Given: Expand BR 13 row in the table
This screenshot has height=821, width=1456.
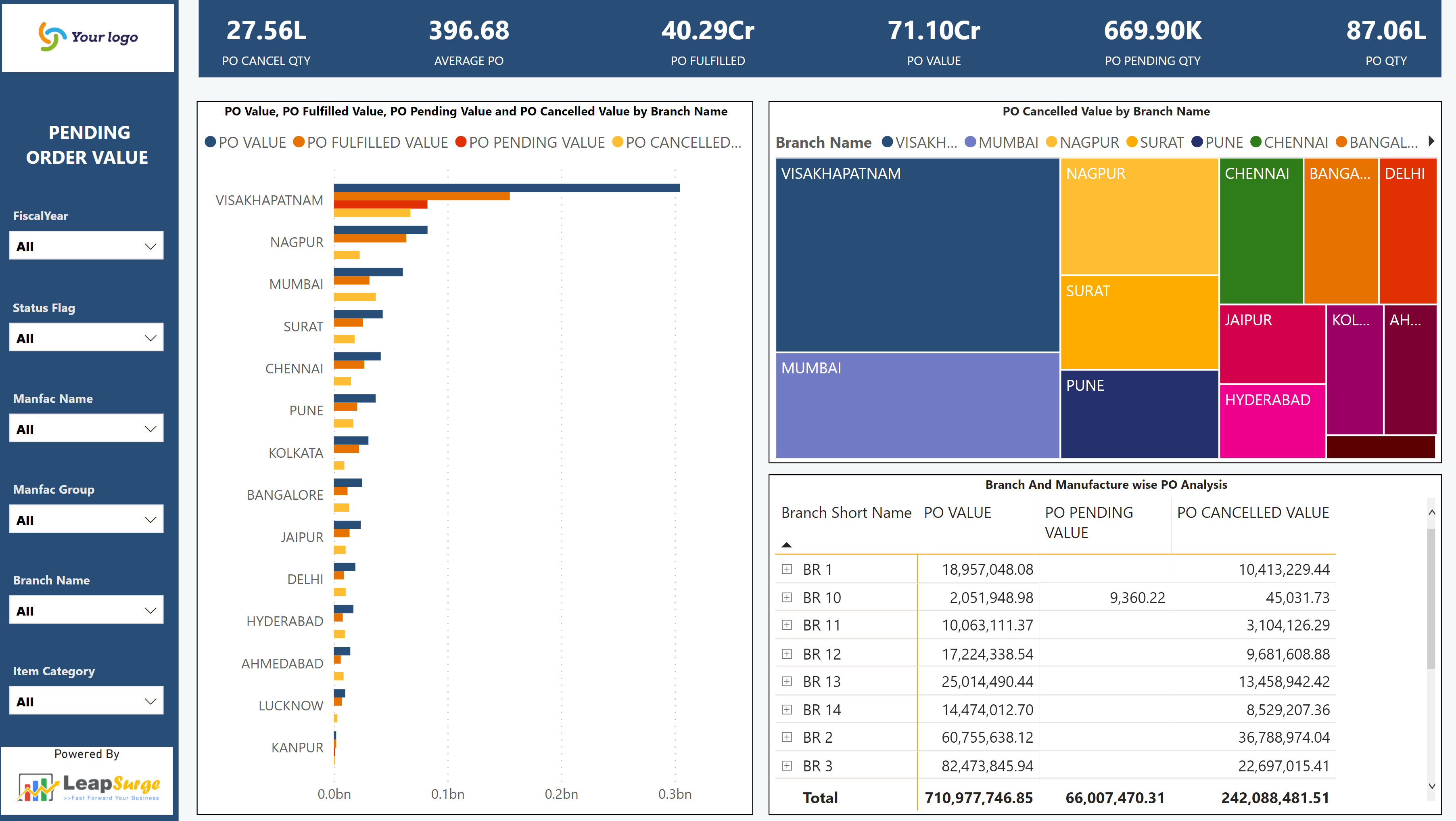Looking at the screenshot, I should (x=786, y=681).
